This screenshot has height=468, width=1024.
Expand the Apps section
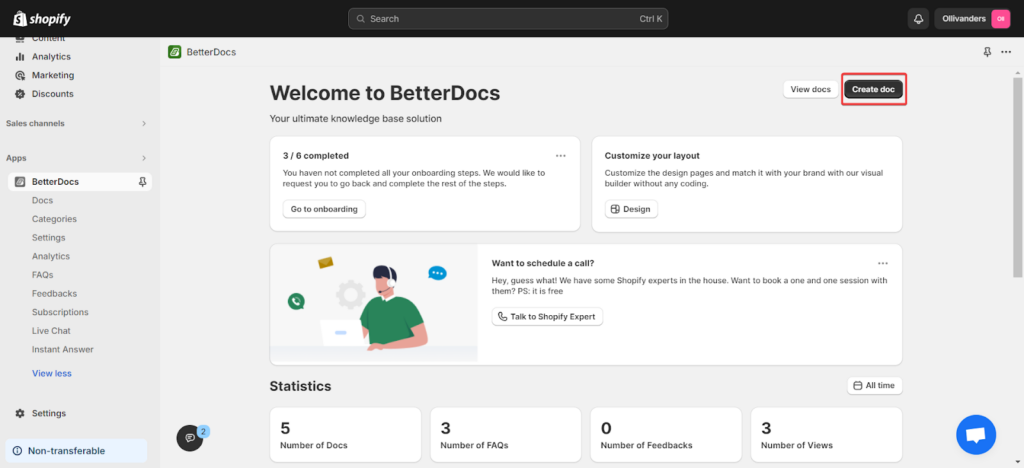[x=144, y=158]
